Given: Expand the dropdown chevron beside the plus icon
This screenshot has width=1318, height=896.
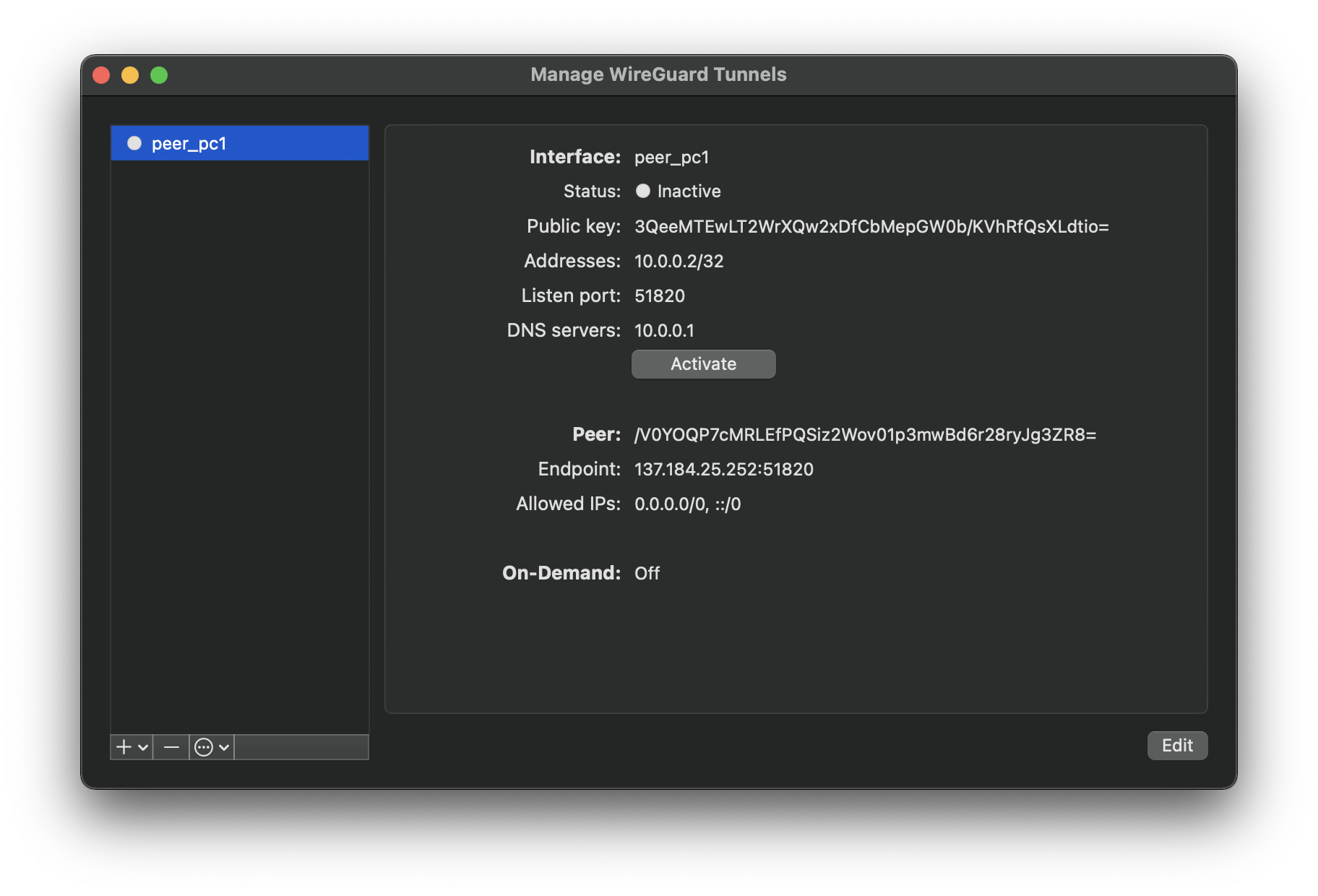Looking at the screenshot, I should pyautogui.click(x=142, y=748).
